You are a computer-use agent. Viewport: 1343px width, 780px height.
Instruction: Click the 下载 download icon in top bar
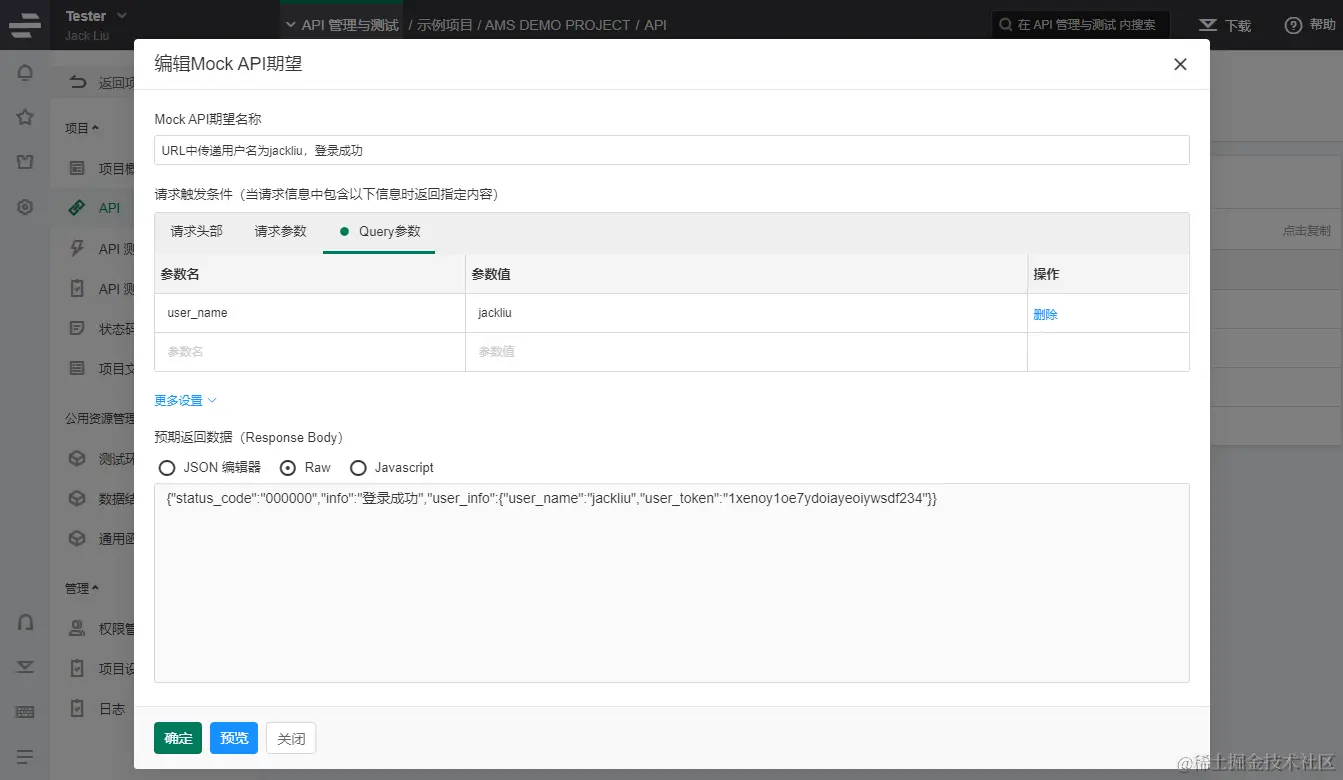[x=1208, y=25]
